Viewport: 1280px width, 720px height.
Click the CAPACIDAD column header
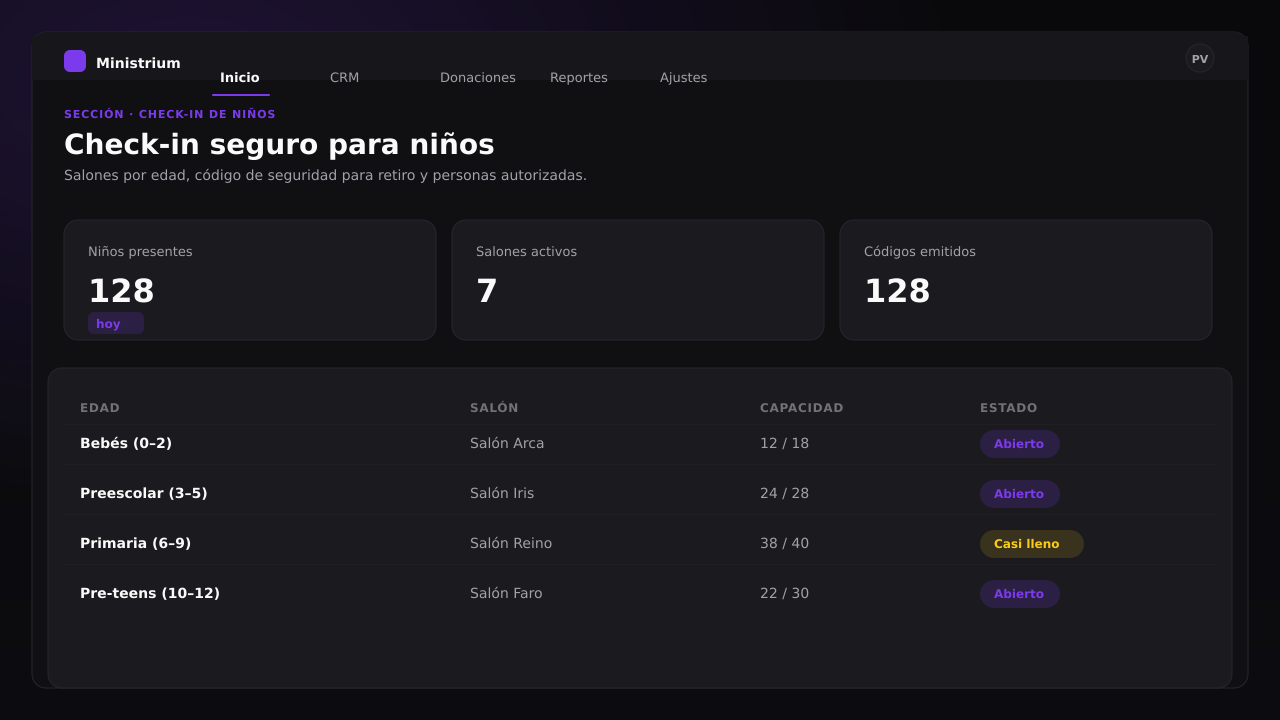click(802, 408)
